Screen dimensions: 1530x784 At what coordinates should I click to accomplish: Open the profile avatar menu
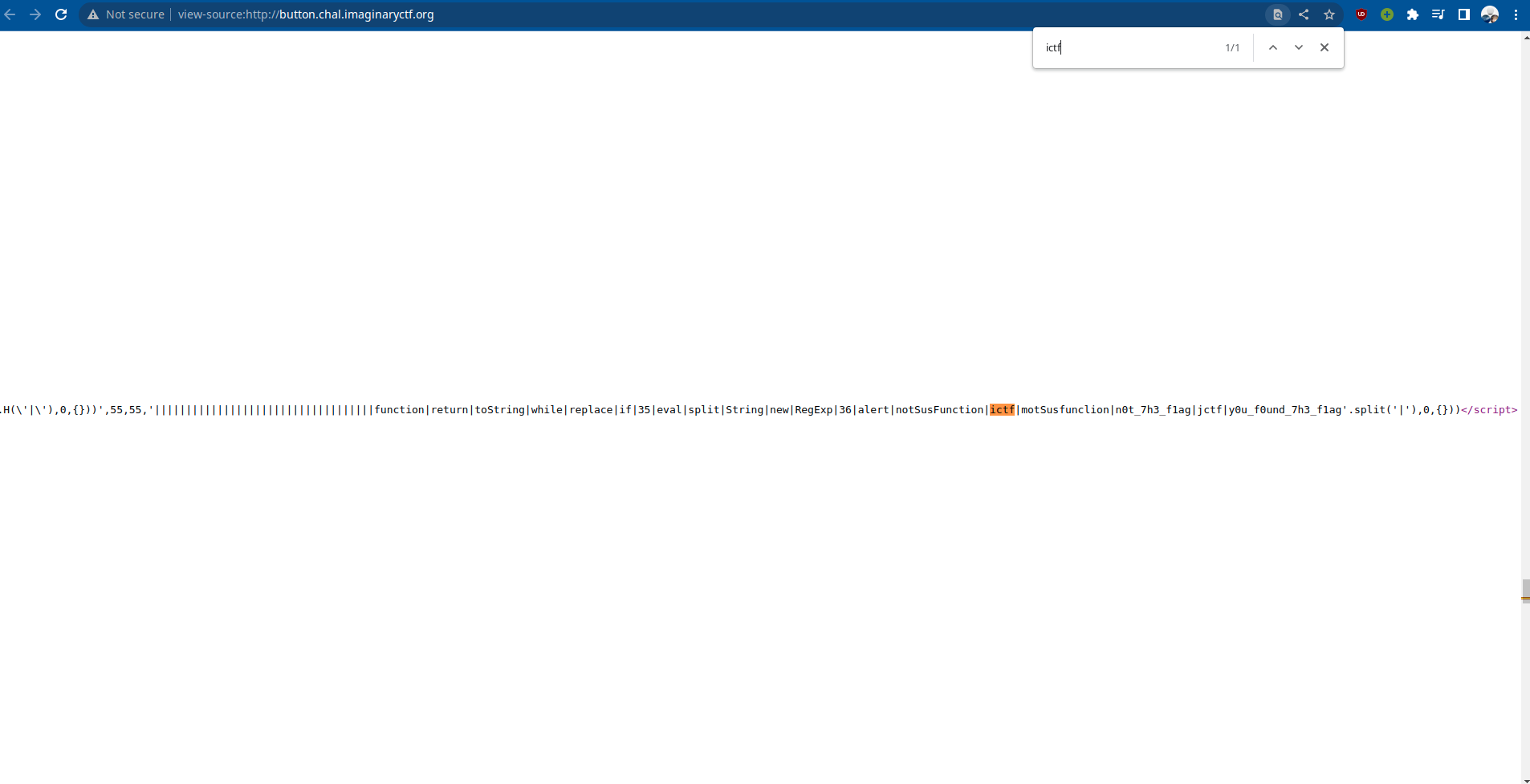(1490, 14)
